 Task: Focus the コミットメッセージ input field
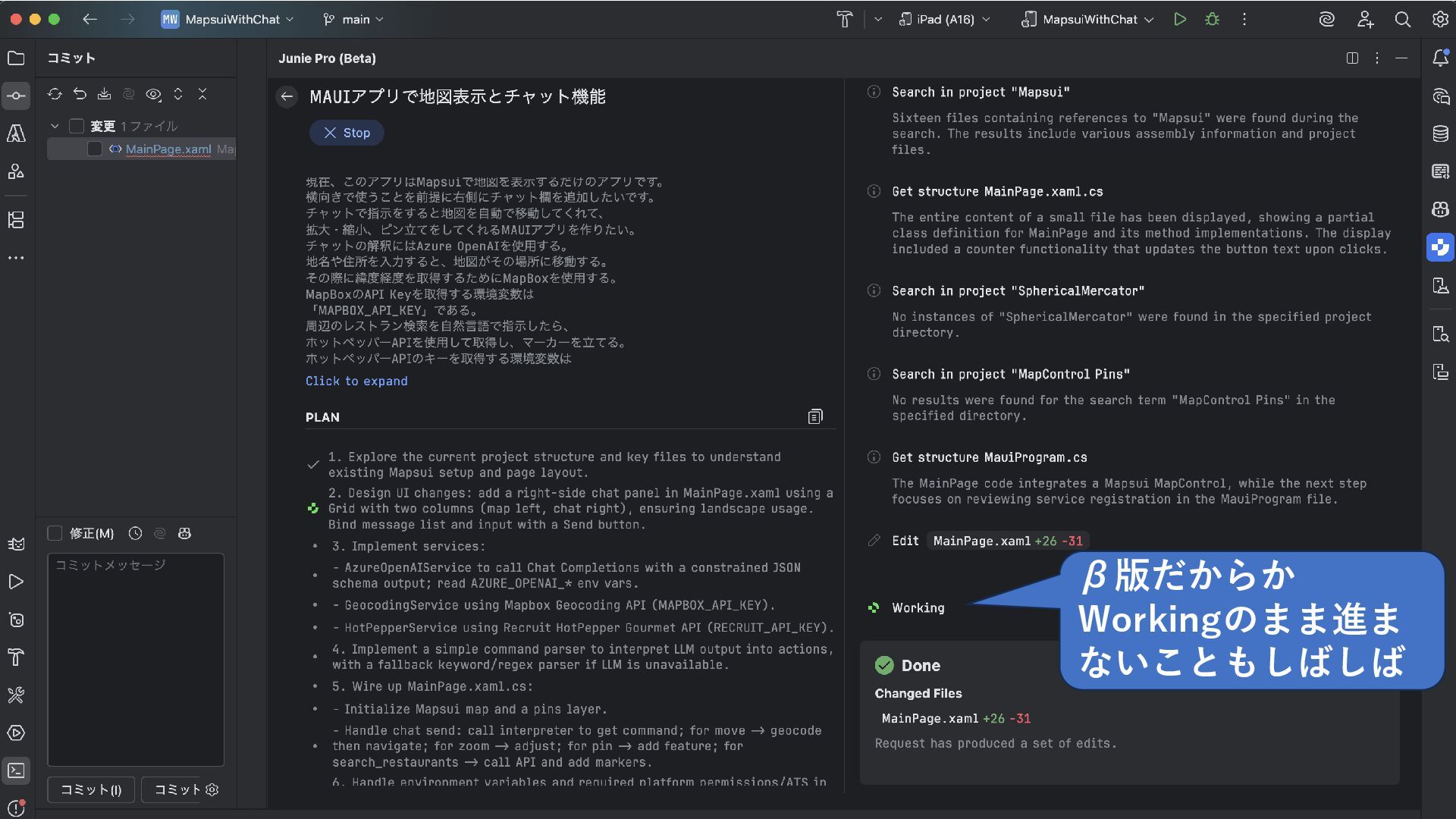point(136,660)
